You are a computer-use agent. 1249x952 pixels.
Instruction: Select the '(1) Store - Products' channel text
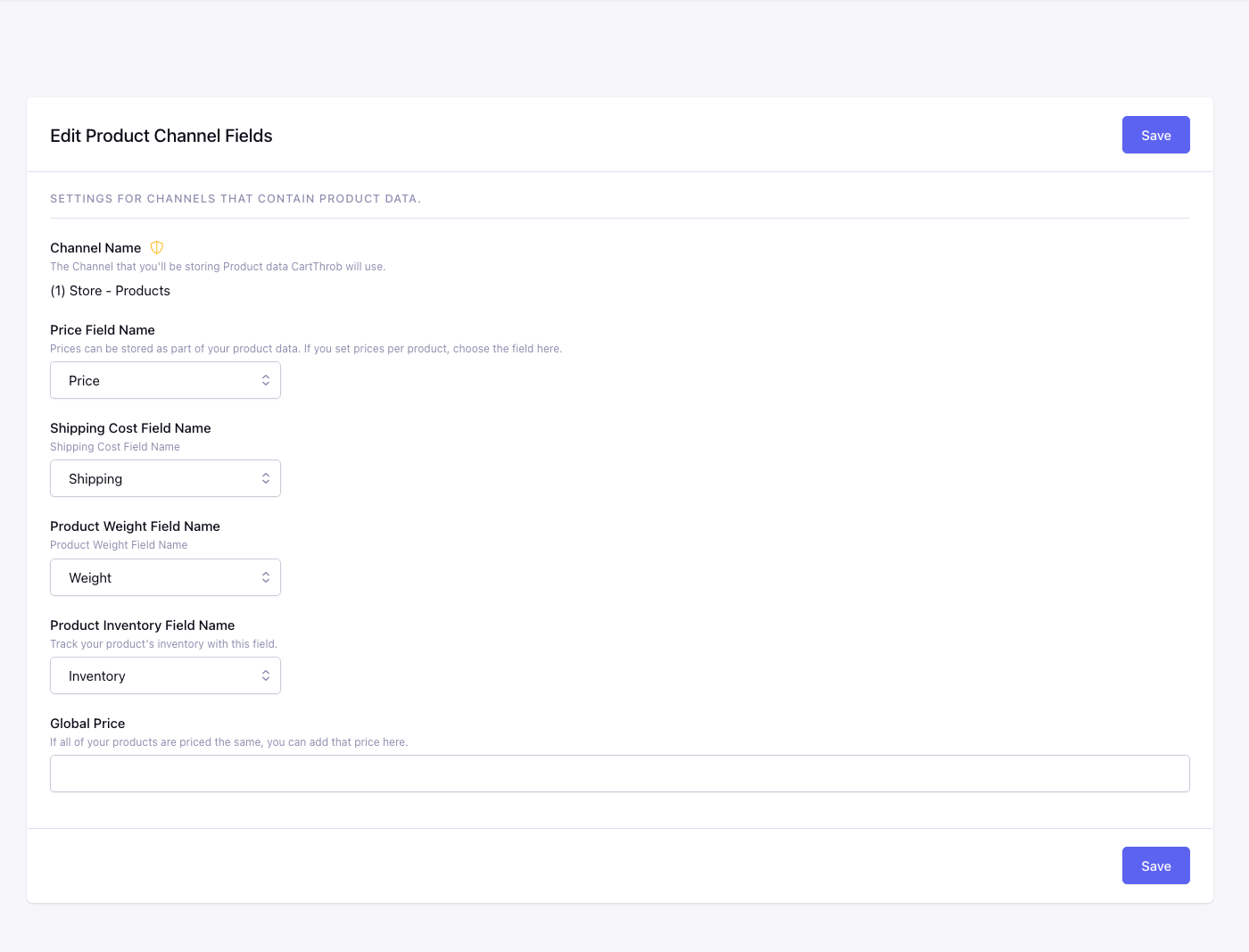[110, 291]
